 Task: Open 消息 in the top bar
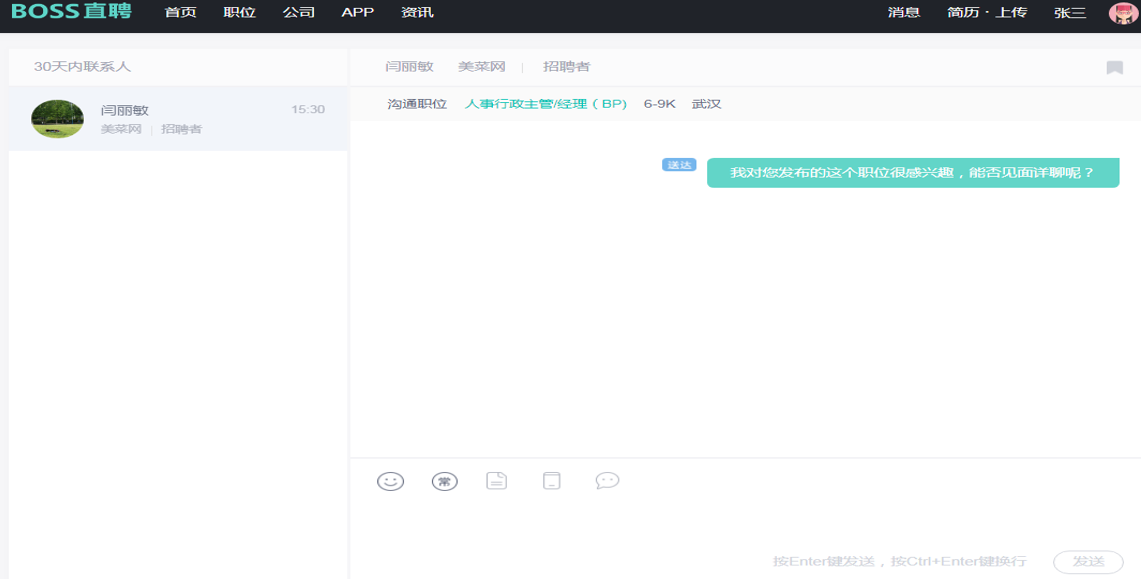click(x=904, y=13)
